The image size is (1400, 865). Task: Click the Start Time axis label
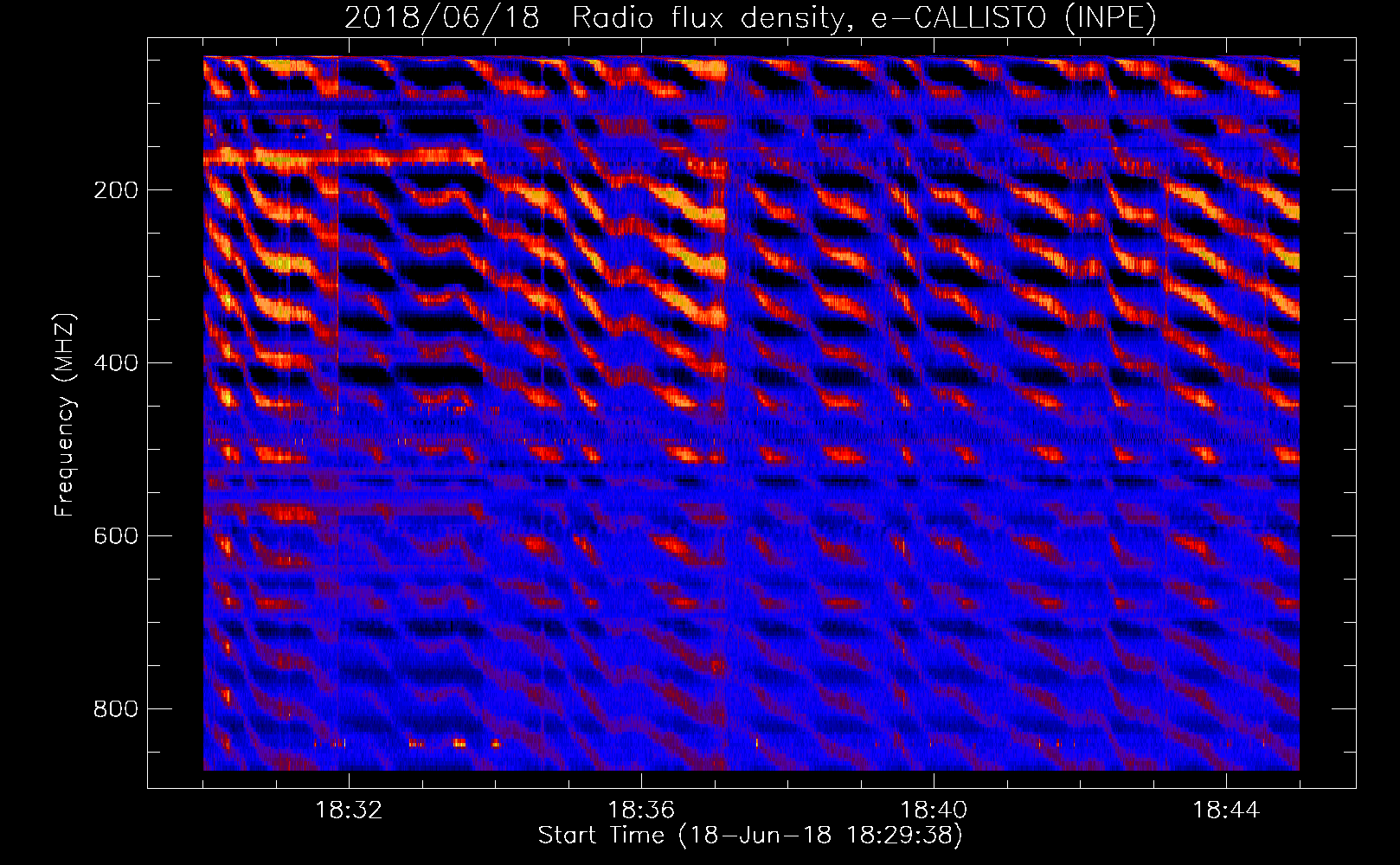coord(750,836)
